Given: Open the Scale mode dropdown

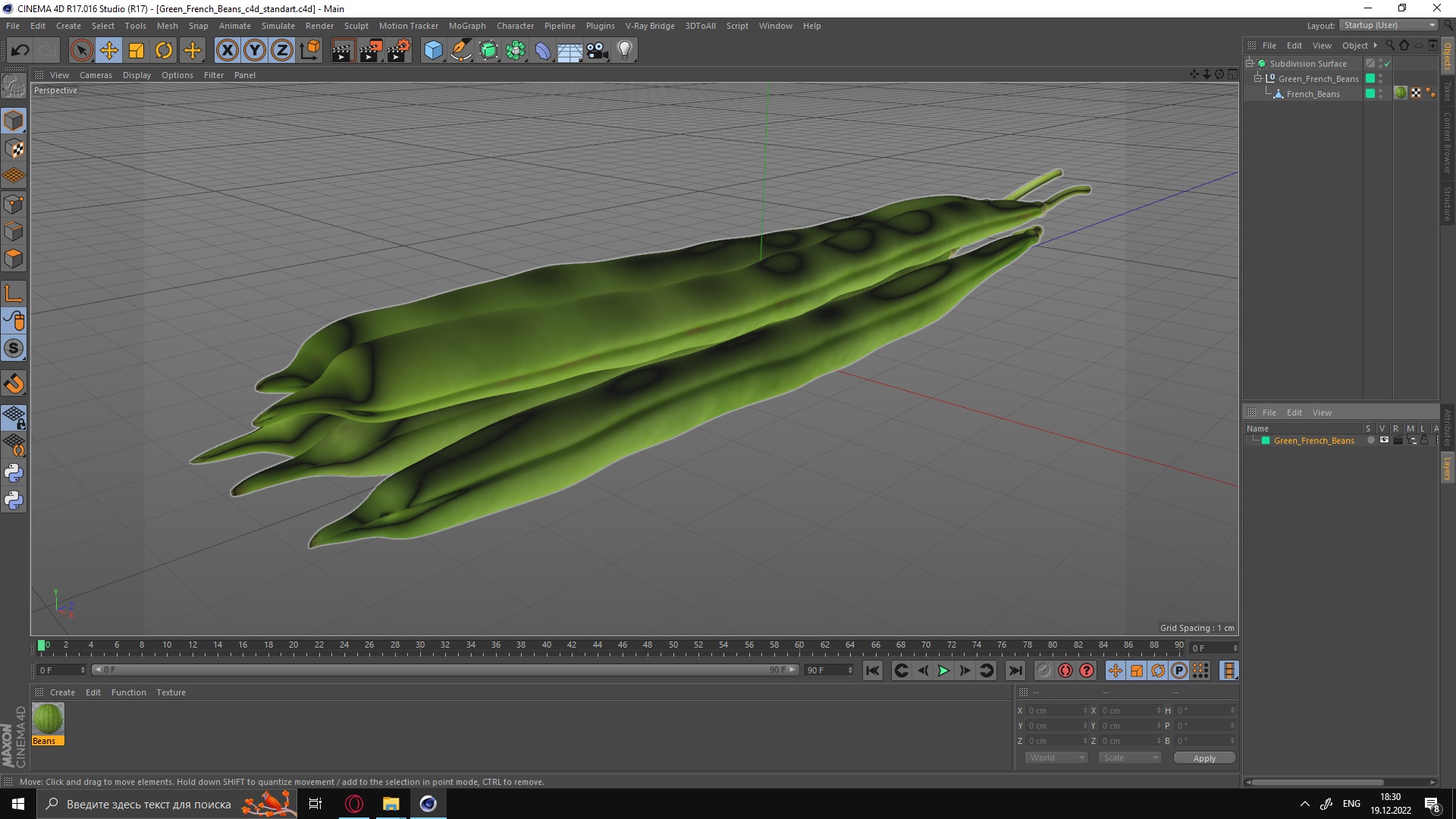Looking at the screenshot, I should (1130, 758).
